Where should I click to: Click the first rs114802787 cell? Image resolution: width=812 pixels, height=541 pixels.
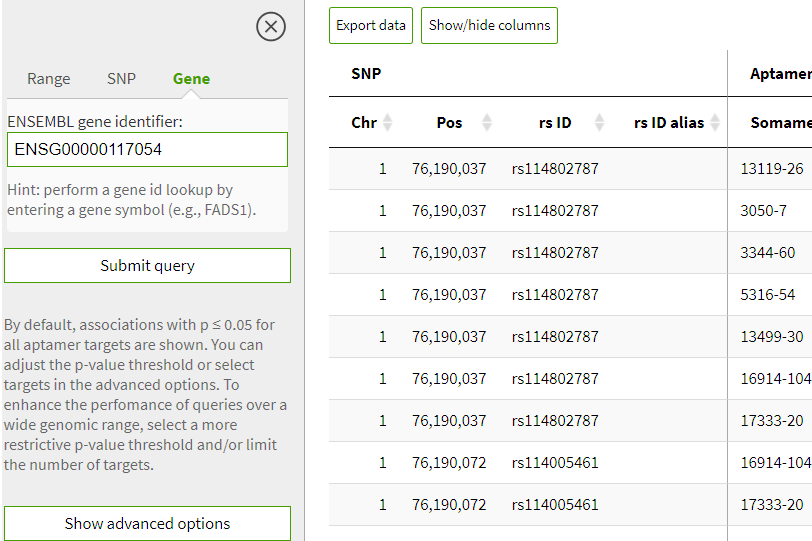coord(554,169)
